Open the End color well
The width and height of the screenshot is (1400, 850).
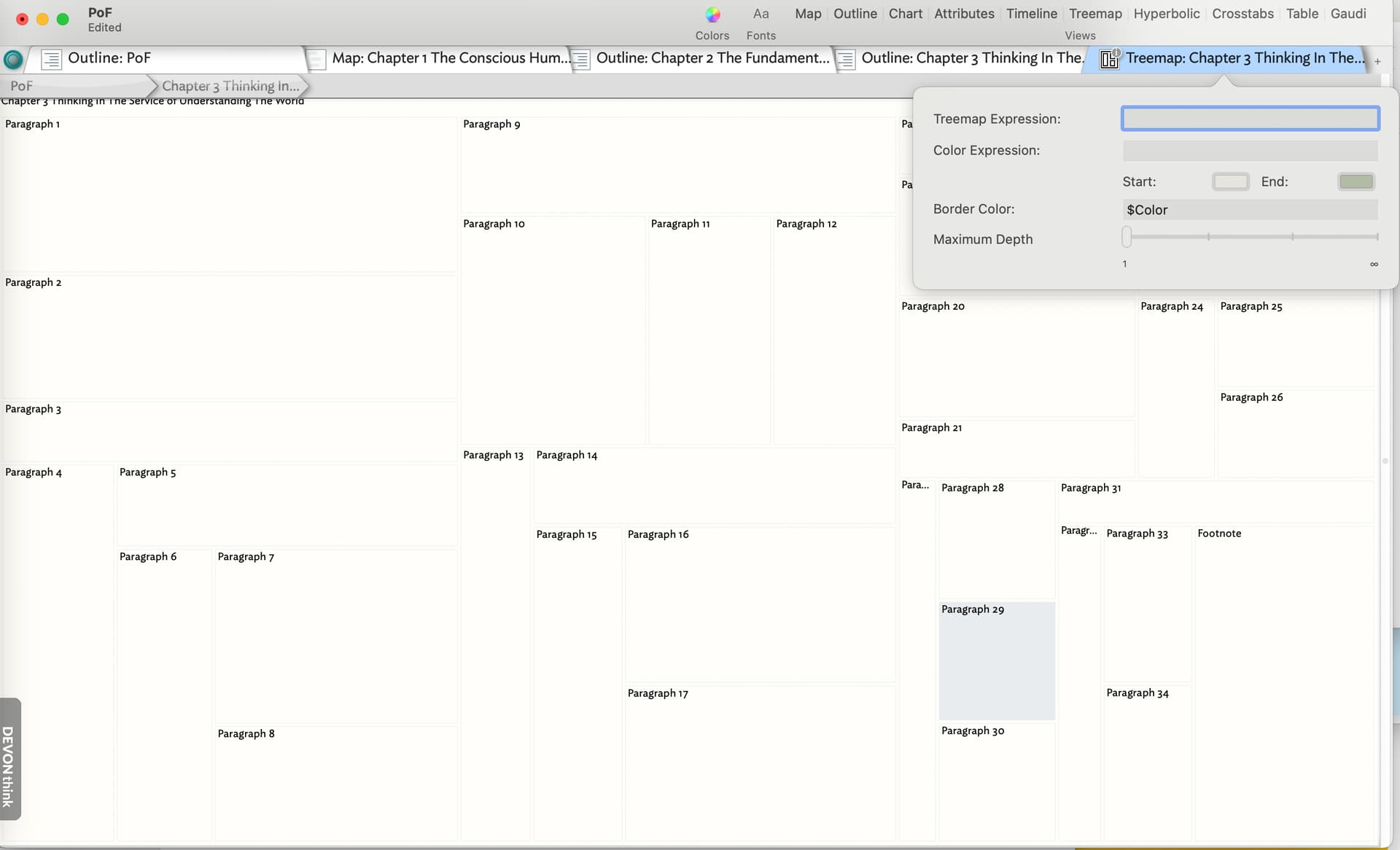tap(1356, 182)
